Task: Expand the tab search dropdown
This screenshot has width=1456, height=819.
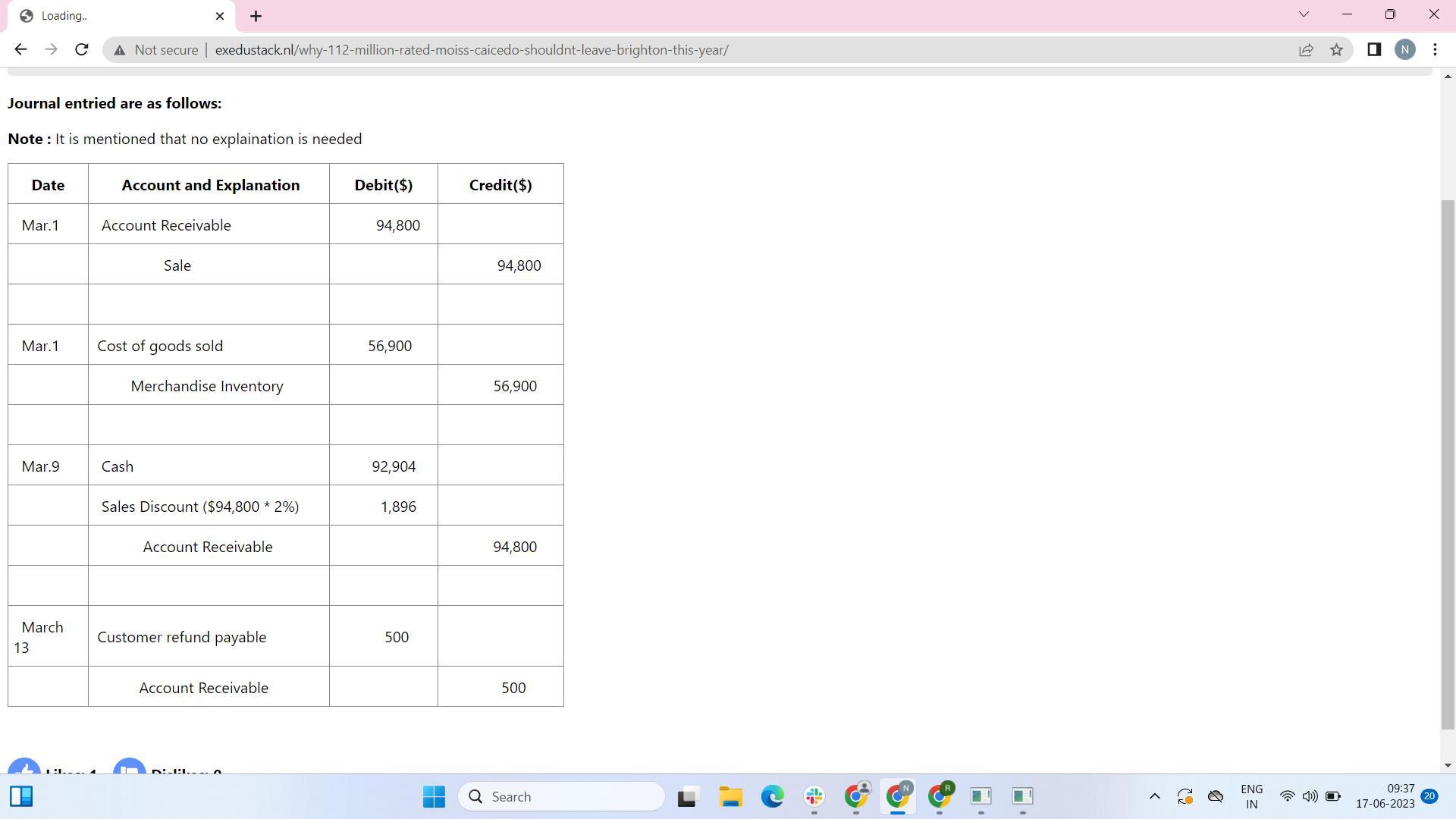Action: 1304,14
